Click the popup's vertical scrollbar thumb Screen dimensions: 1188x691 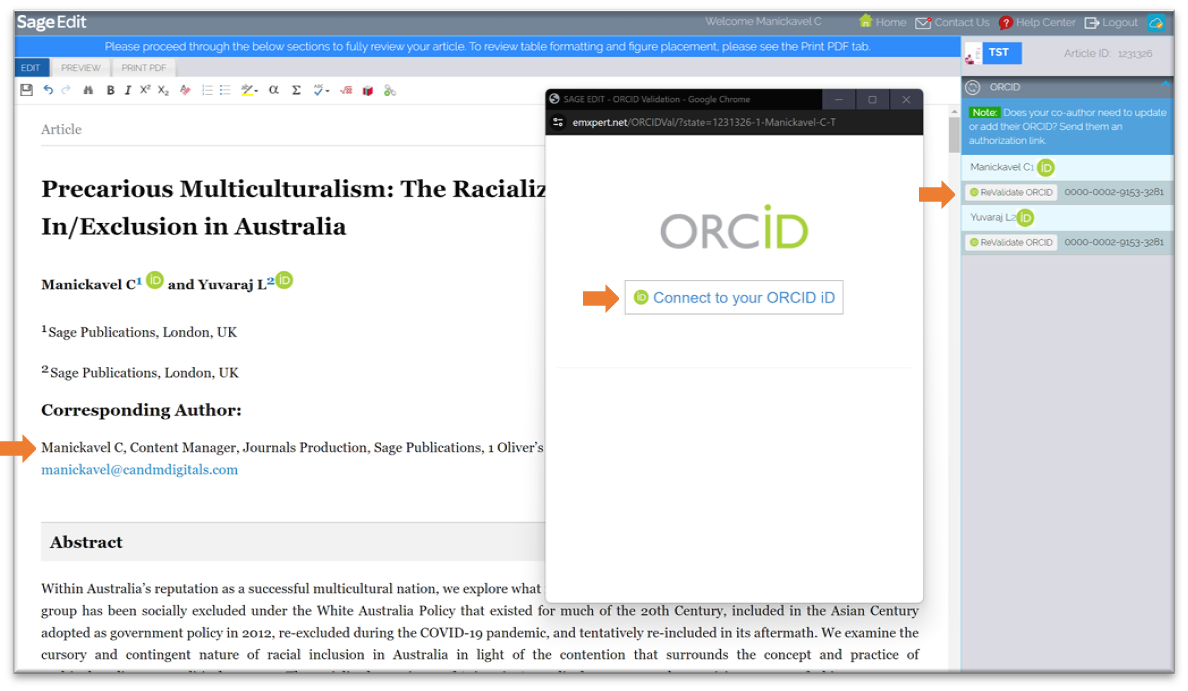(954, 133)
